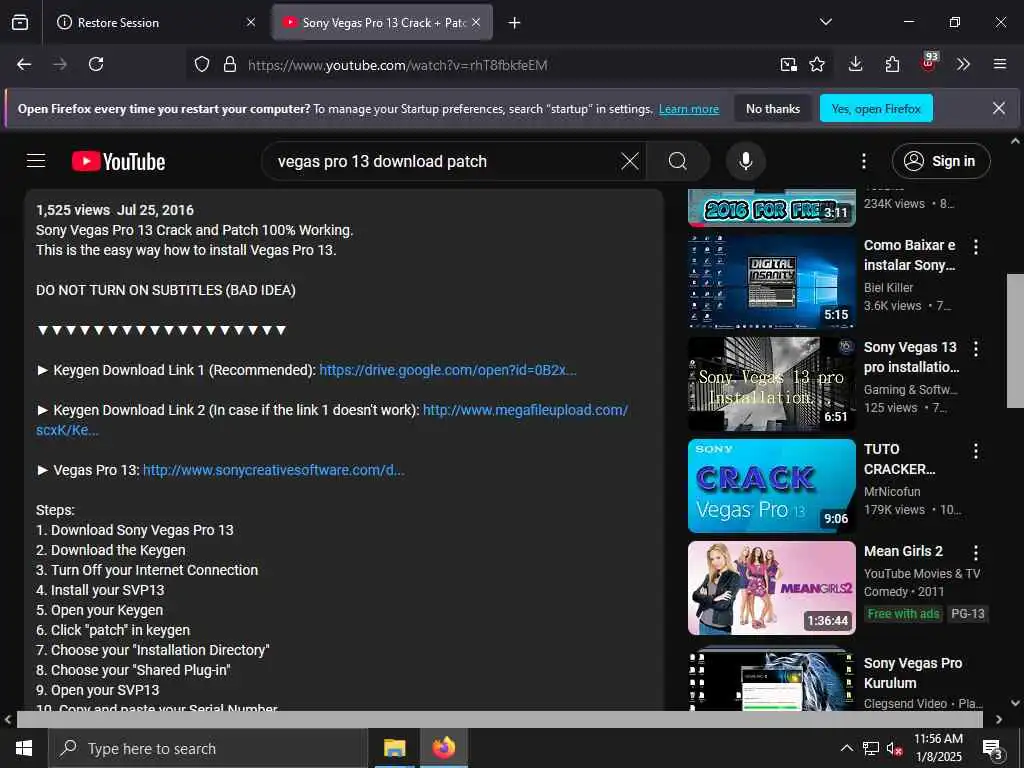List all tabs dropdown arrow
Viewport: 1024px width, 768px height.
825,22
